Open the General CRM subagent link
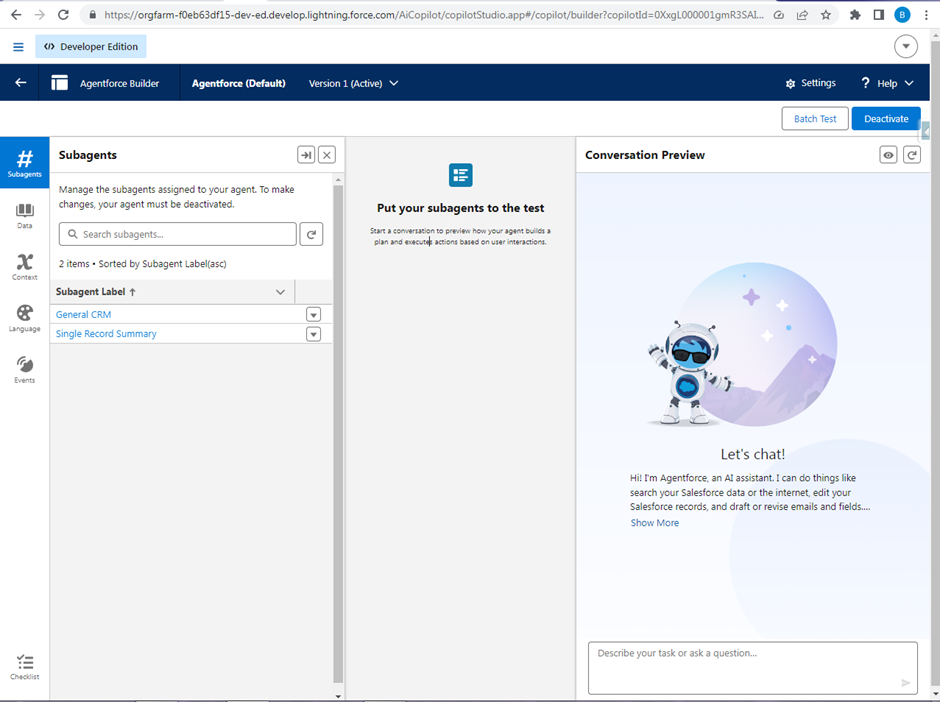The height and width of the screenshot is (702, 940). coord(83,315)
